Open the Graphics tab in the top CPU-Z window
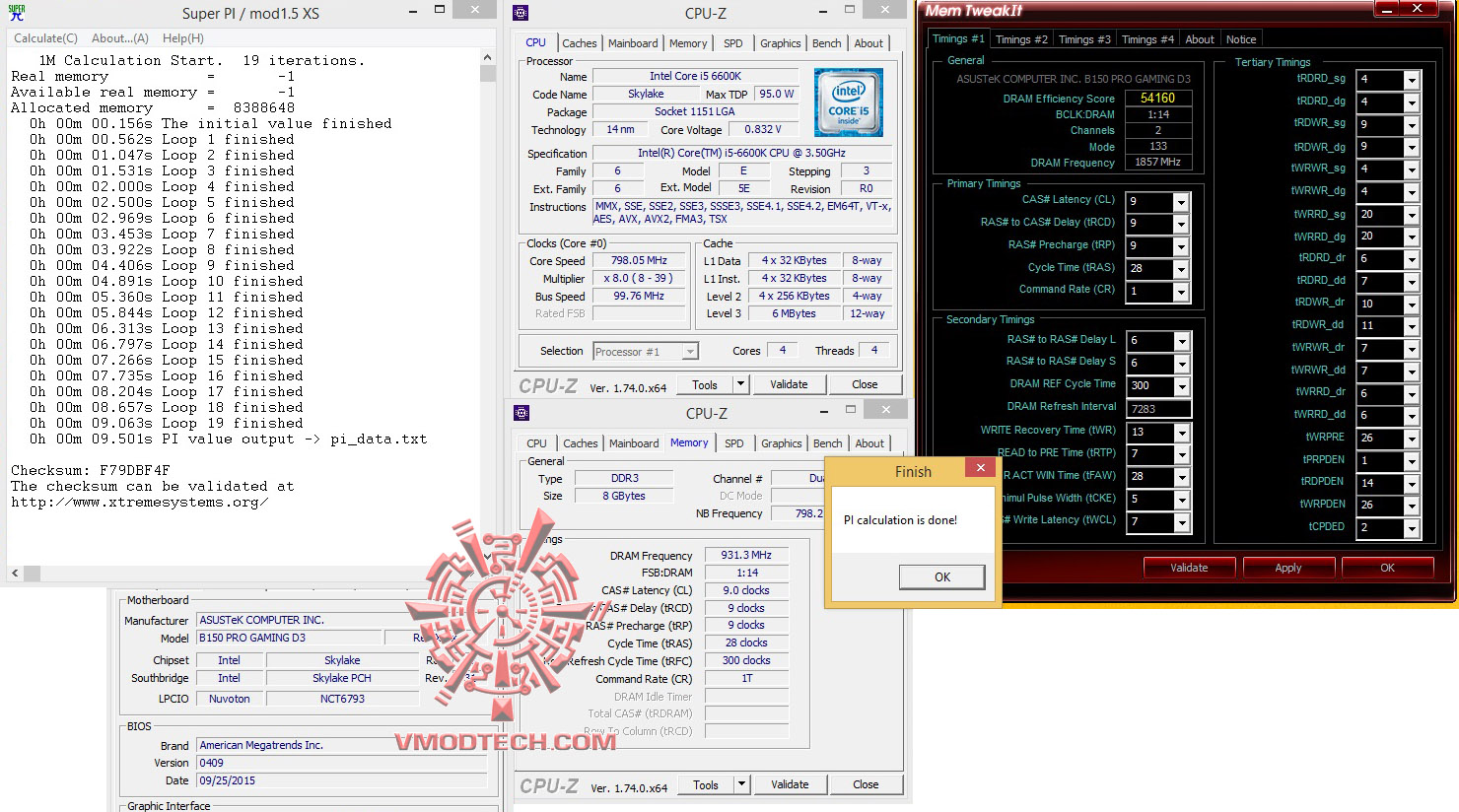1459x812 pixels. pos(780,43)
